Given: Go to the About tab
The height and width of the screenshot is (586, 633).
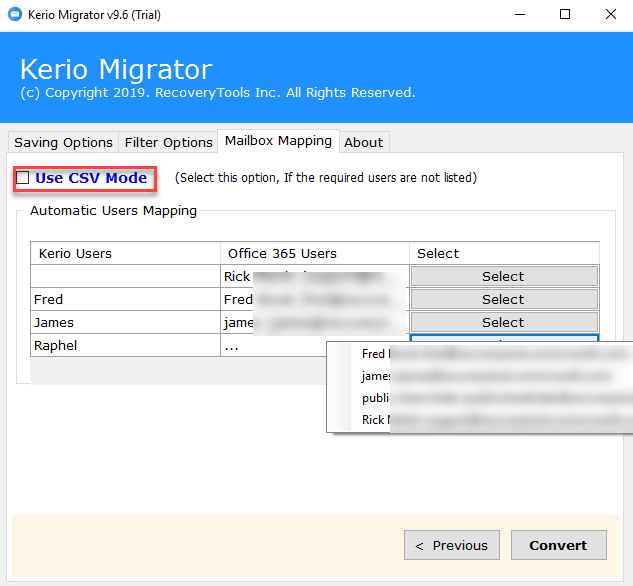Looking at the screenshot, I should 364,142.
